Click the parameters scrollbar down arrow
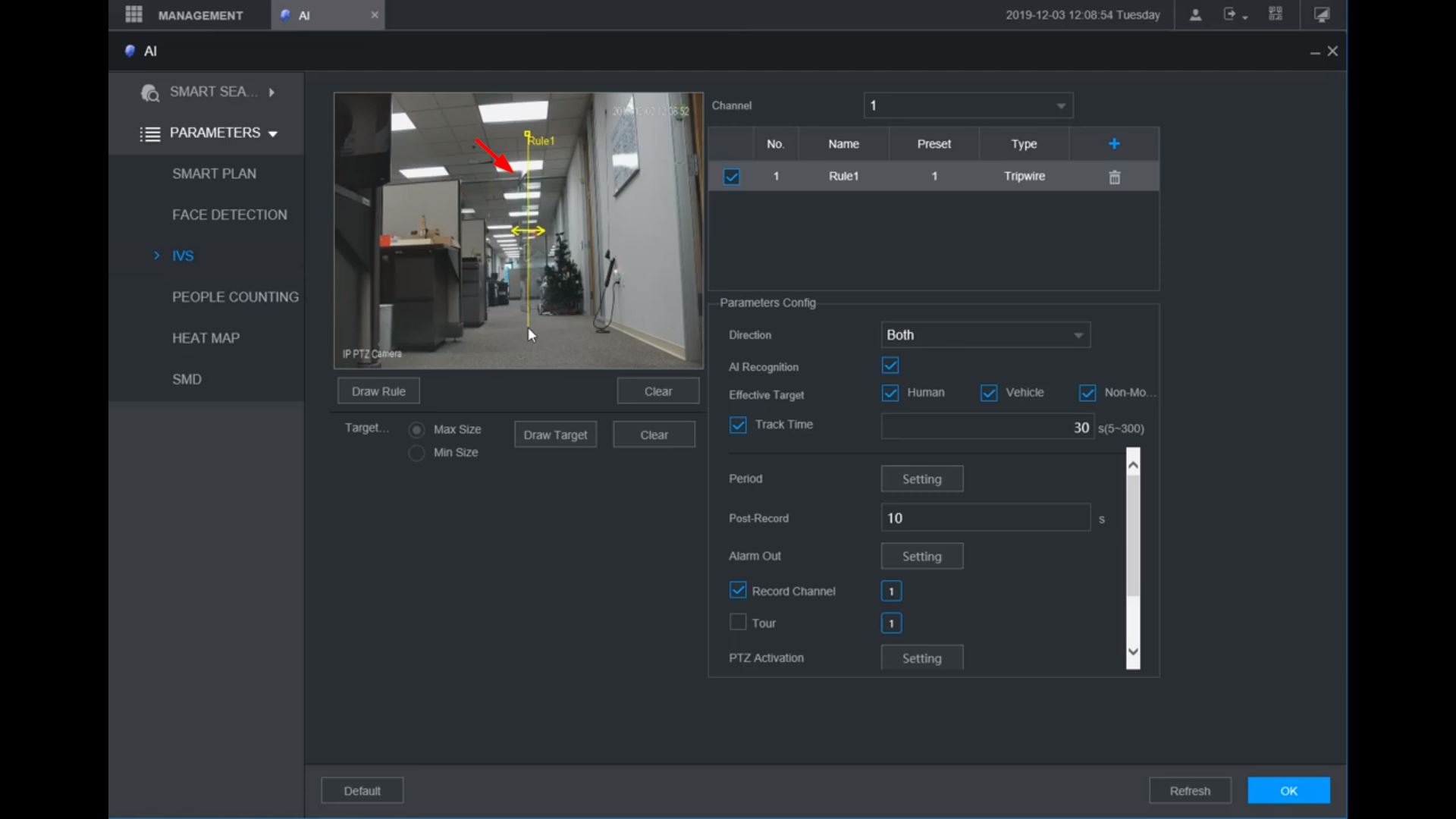This screenshot has height=819, width=1456. tap(1133, 651)
